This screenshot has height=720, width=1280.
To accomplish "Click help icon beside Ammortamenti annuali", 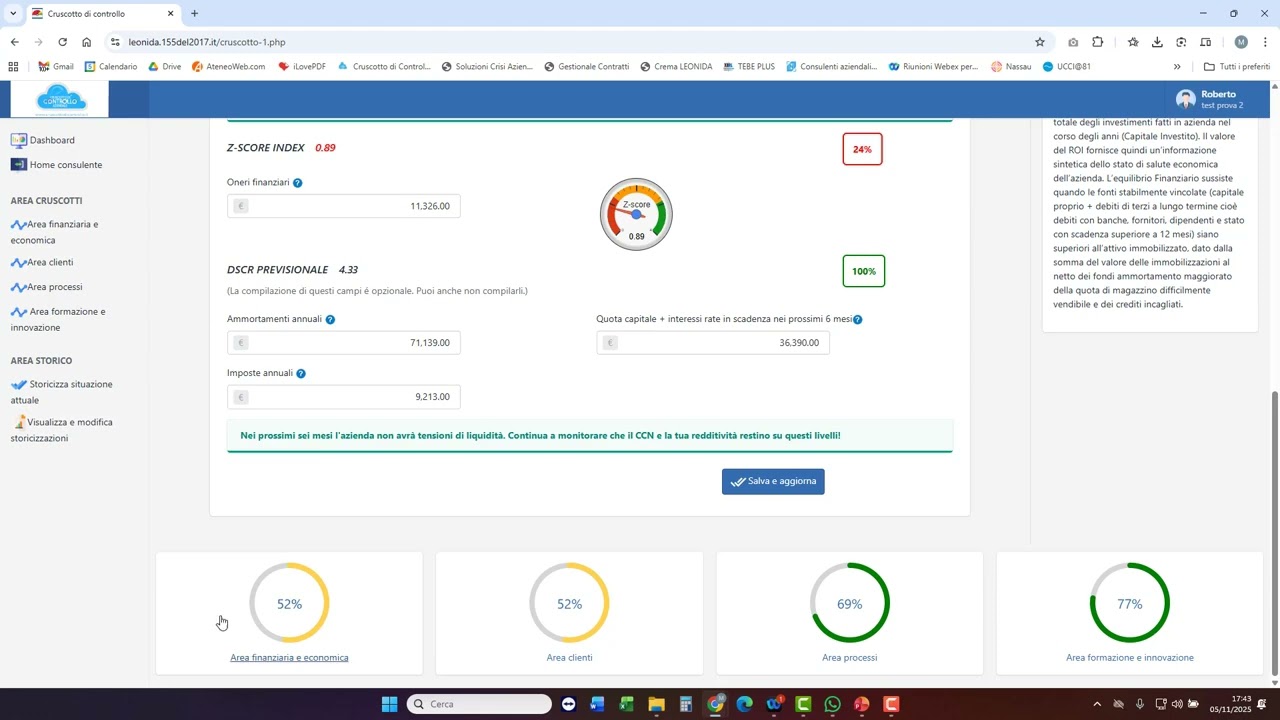I will pos(330,320).
